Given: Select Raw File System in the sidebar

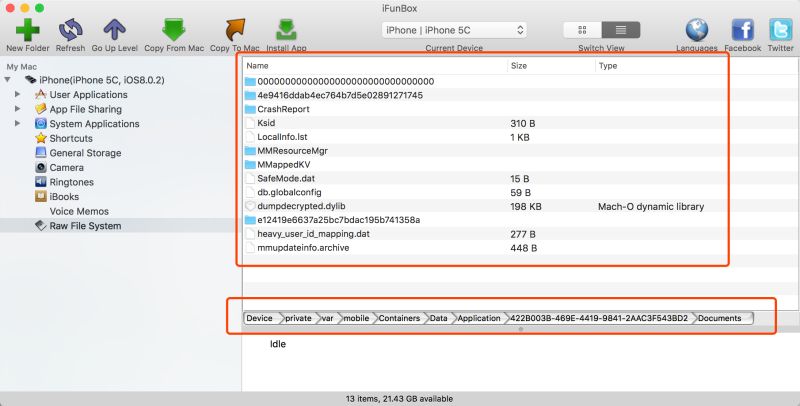Looking at the screenshot, I should [x=85, y=226].
